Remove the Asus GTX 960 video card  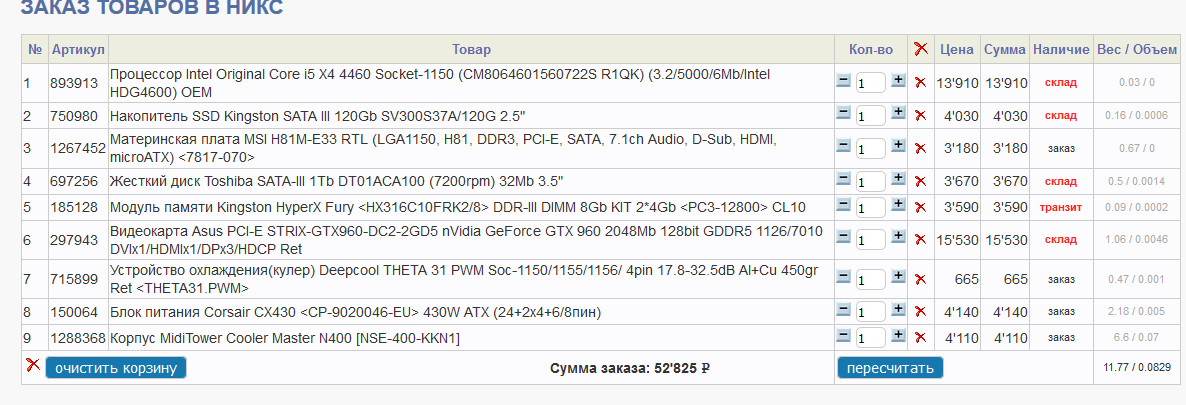(x=920, y=240)
